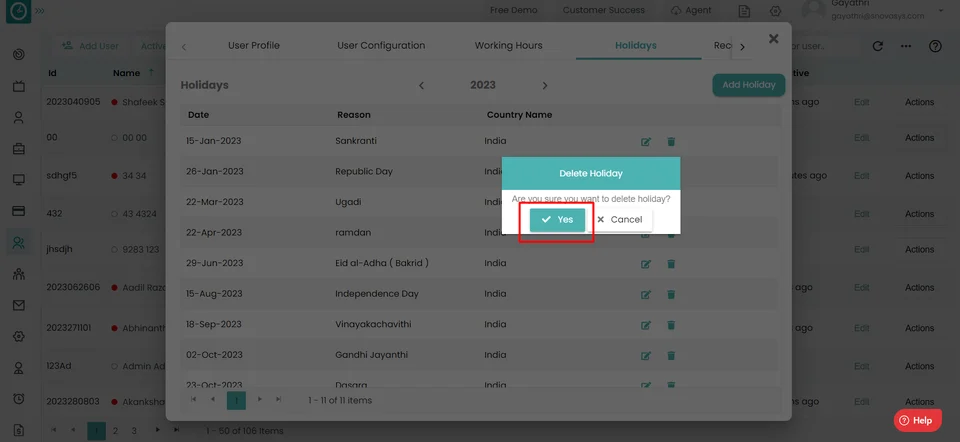This screenshot has width=960, height=442.
Task: Confirm deletion with the Yes button
Action: click(x=557, y=220)
